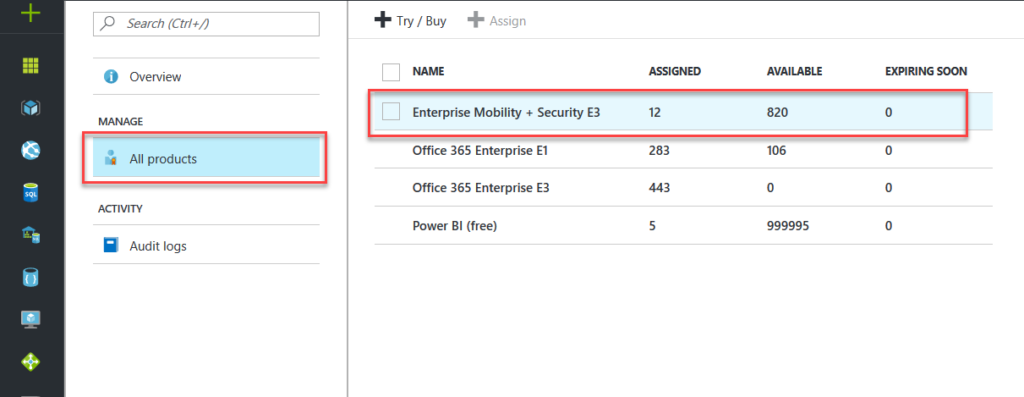Sort by the AVAILABLE column header
The height and width of the screenshot is (397, 1024).
tap(794, 72)
